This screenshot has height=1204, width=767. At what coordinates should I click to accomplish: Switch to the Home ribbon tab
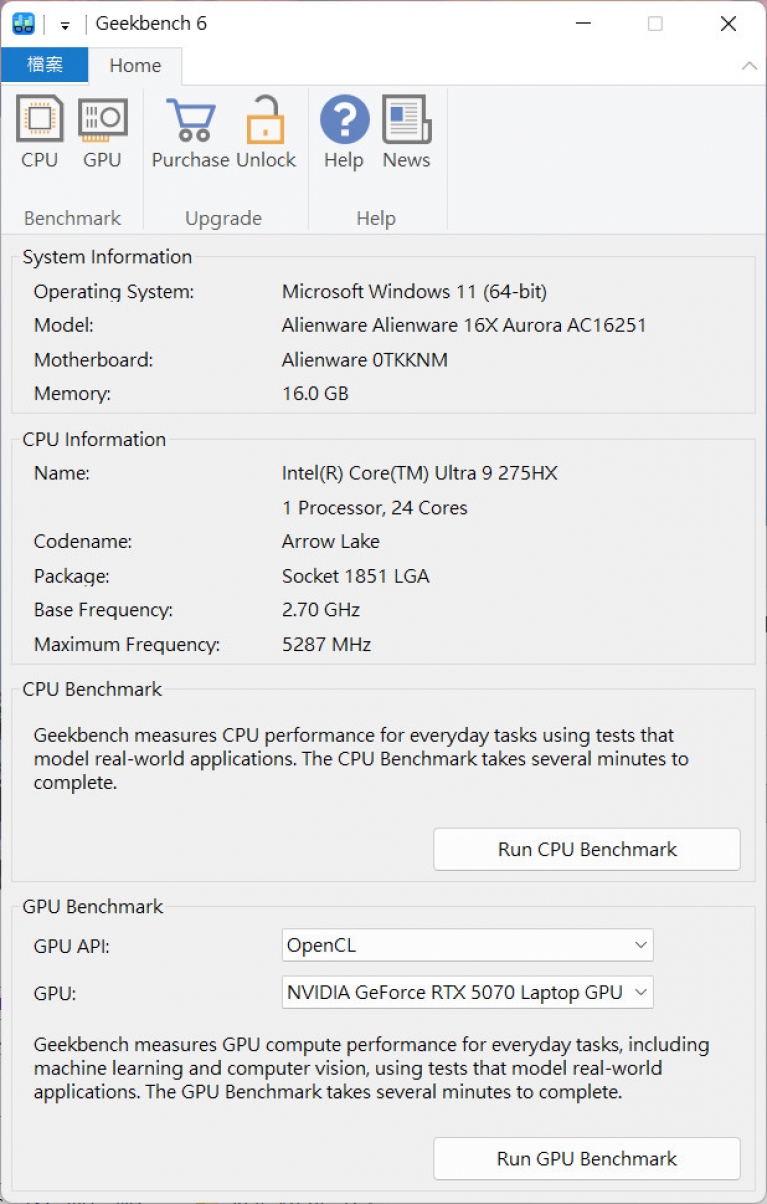[135, 65]
